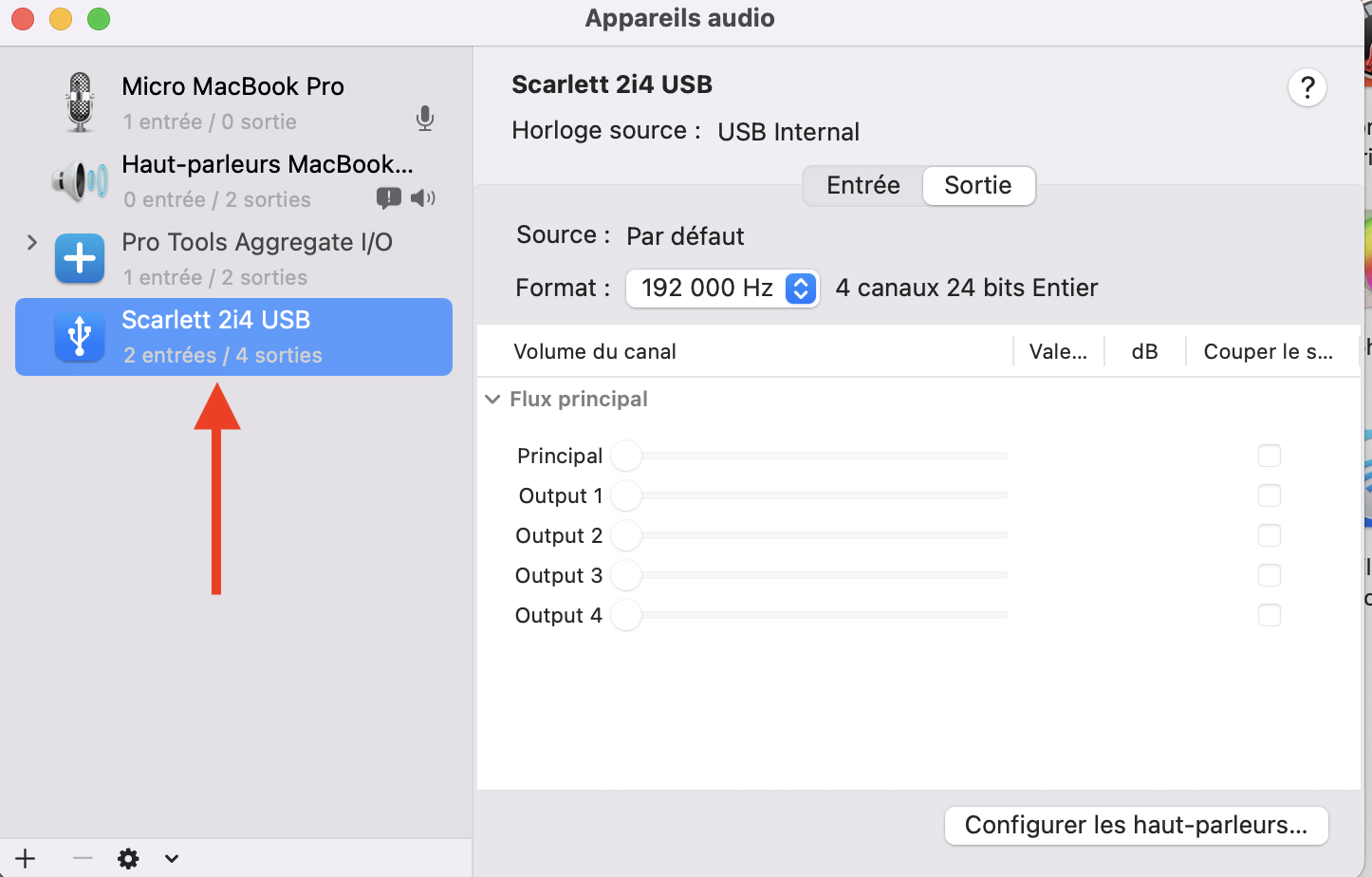Mute the Output 4 channel checkbox

pyautogui.click(x=1269, y=615)
